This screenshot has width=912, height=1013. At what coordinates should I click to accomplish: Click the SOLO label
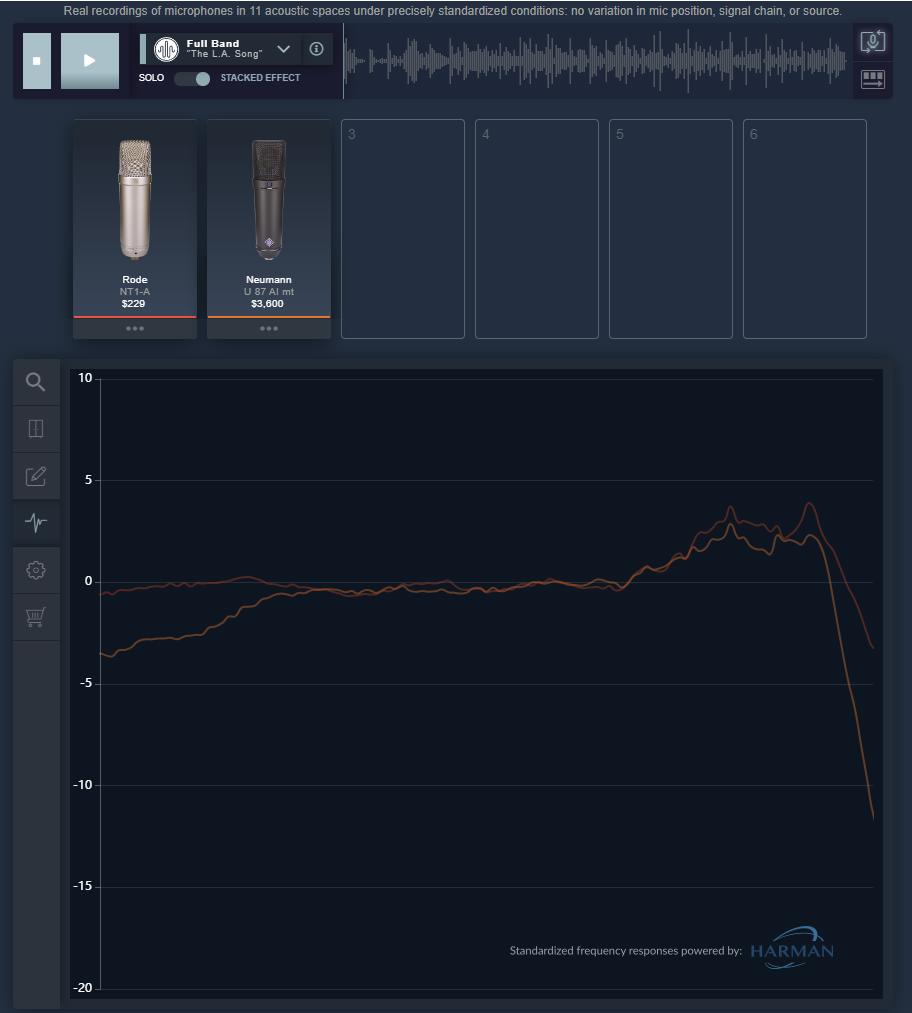click(x=151, y=78)
